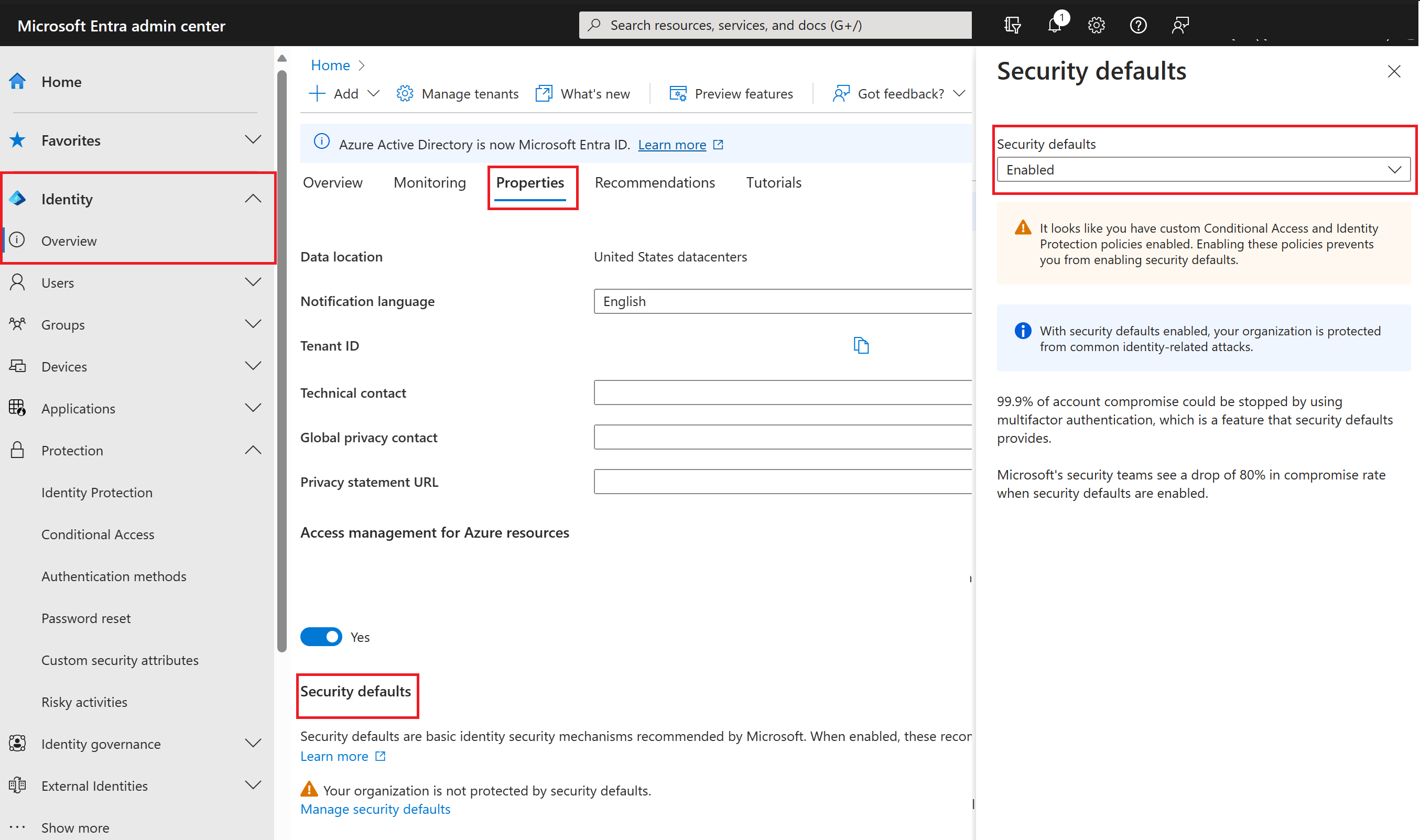Viewport: 1420px width, 840px height.
Task: Toggle off access management for Azure resources
Action: pos(321,636)
